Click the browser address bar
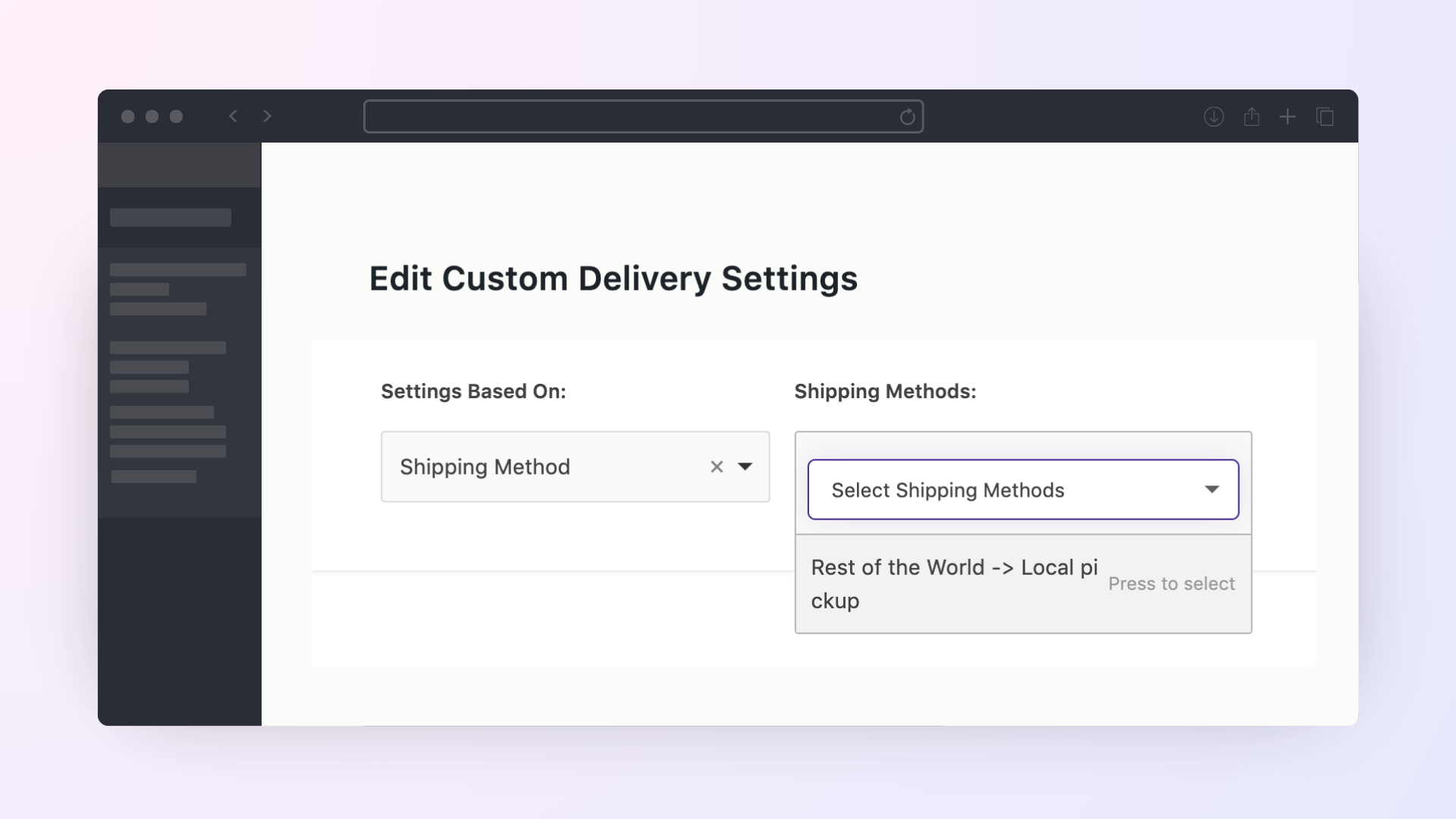This screenshot has height=819, width=1456. pos(629,117)
